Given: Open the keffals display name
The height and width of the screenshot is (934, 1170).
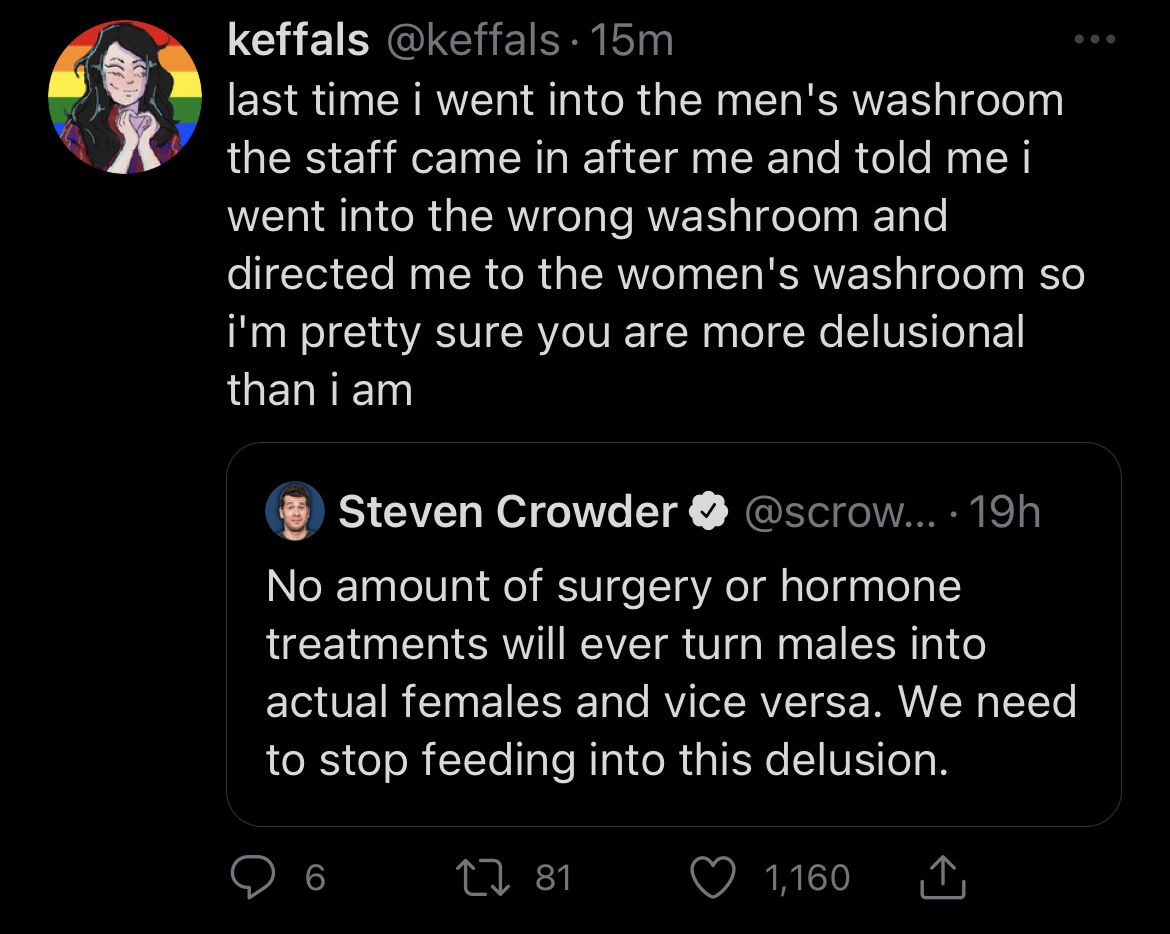Looking at the screenshot, I should click(x=298, y=40).
